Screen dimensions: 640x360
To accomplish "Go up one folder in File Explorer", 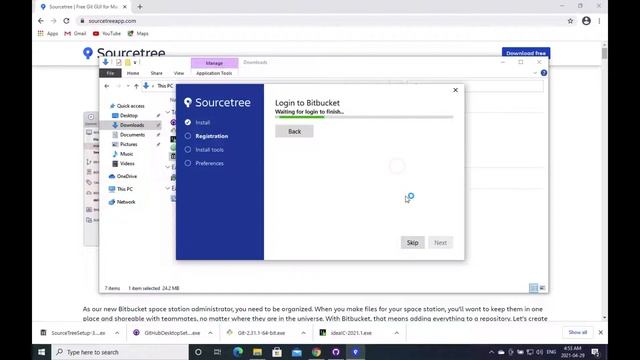I will [x=136, y=86].
